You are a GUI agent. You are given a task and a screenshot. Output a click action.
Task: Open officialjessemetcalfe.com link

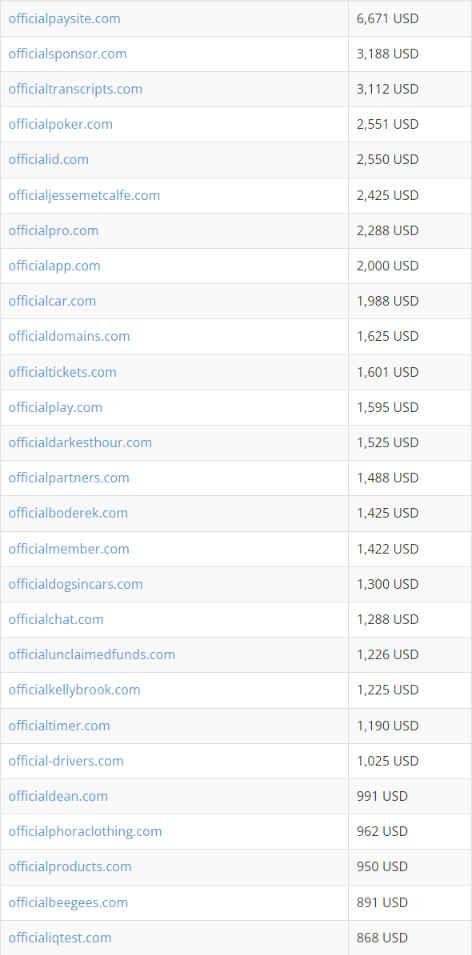(84, 196)
